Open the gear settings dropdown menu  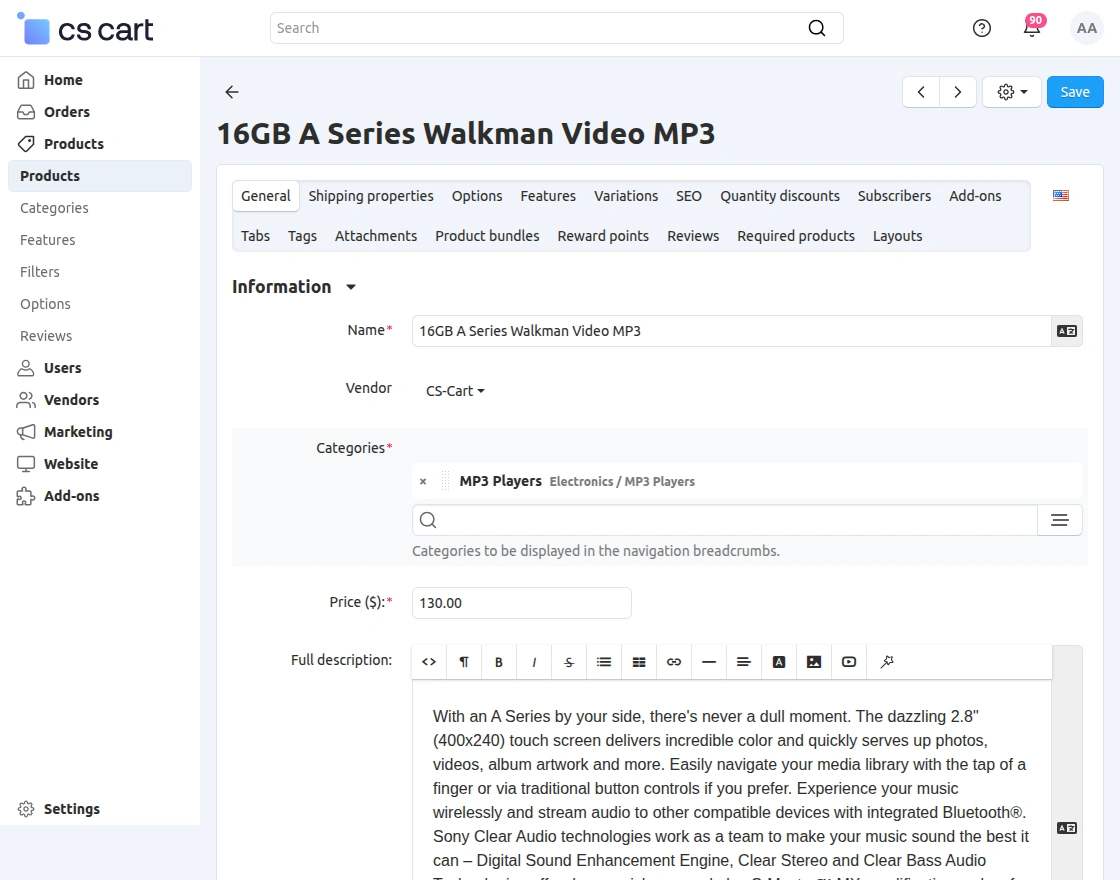pos(1012,92)
